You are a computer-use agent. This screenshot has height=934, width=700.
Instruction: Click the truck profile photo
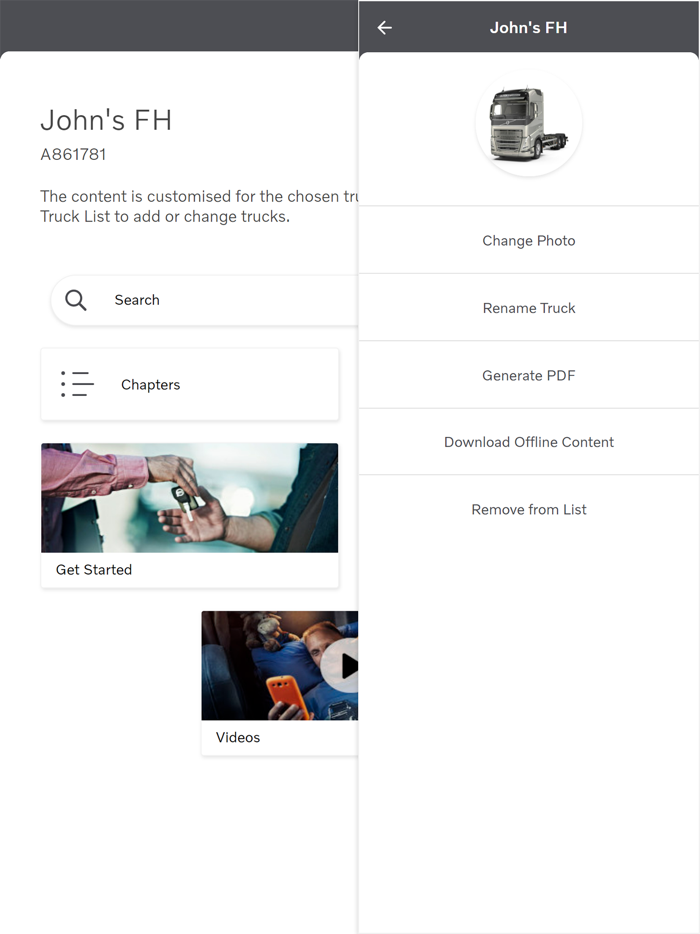[529, 123]
